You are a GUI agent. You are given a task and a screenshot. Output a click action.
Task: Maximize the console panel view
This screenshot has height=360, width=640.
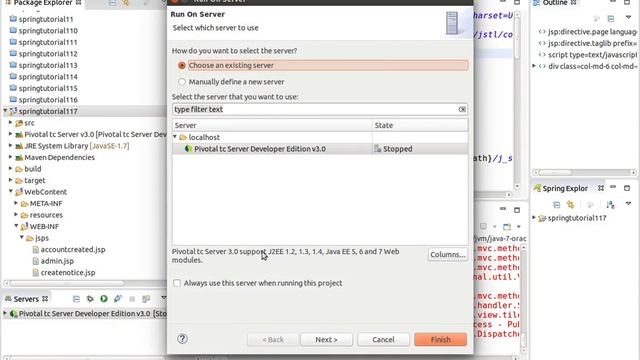(x=517, y=210)
